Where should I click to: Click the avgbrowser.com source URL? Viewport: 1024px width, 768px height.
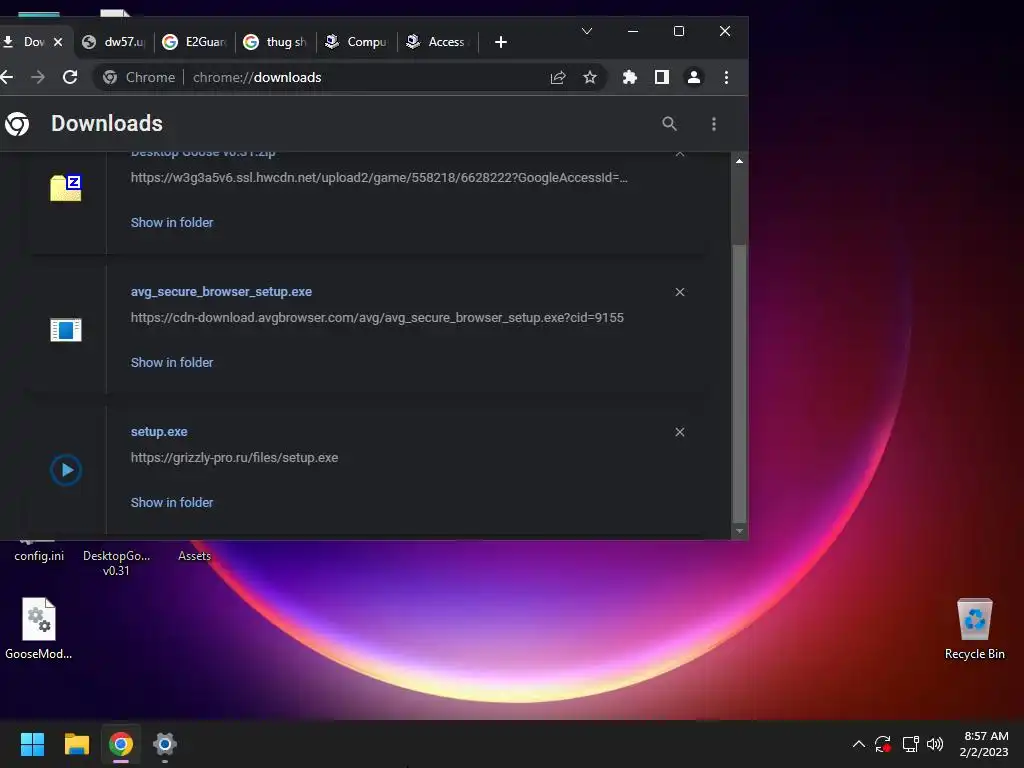tap(377, 317)
